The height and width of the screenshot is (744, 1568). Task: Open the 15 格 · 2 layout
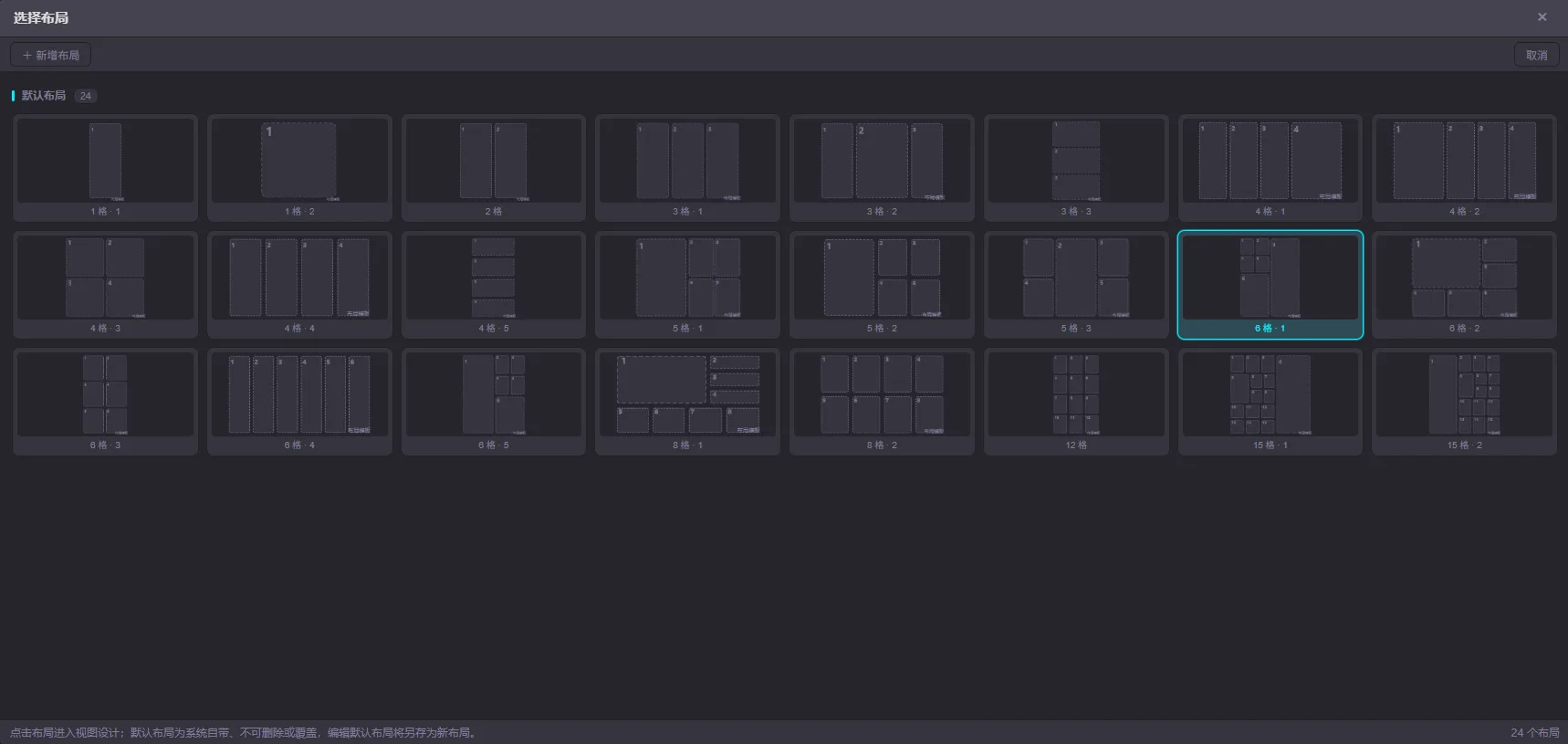[x=1464, y=402]
